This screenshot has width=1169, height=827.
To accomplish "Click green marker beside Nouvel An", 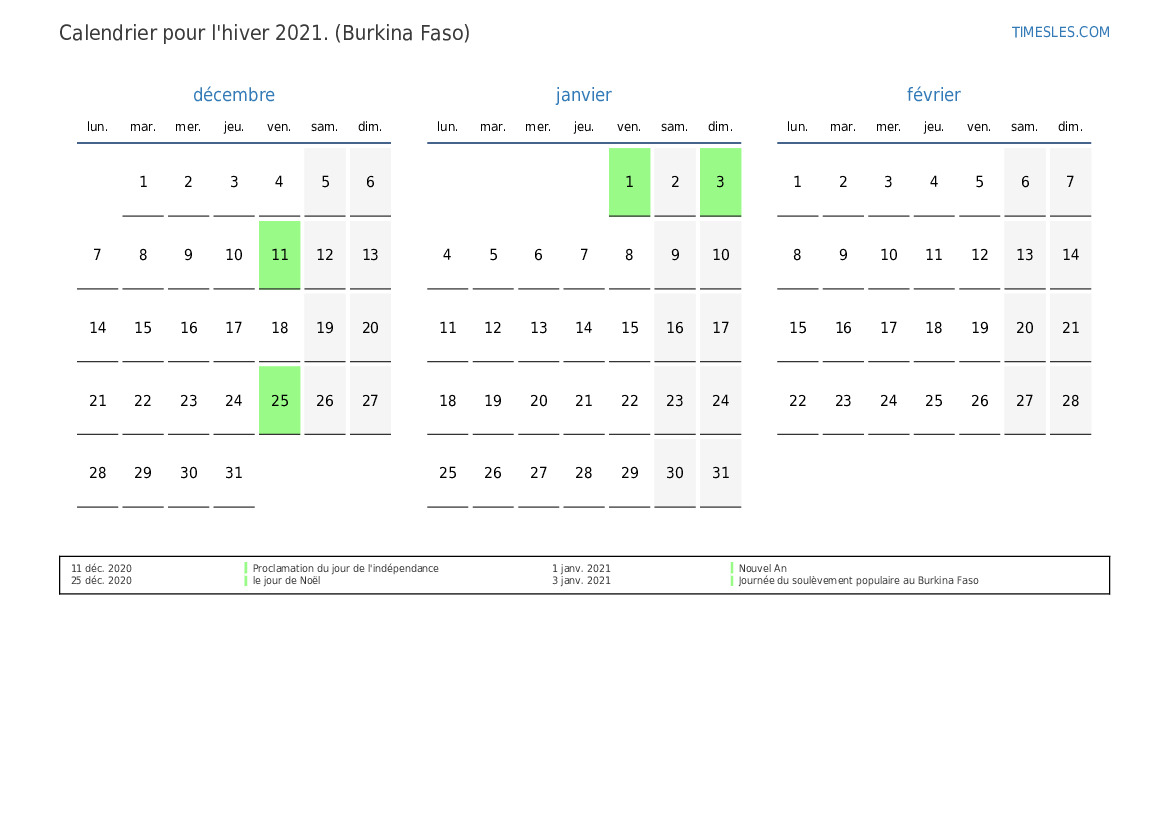I will point(732,568).
